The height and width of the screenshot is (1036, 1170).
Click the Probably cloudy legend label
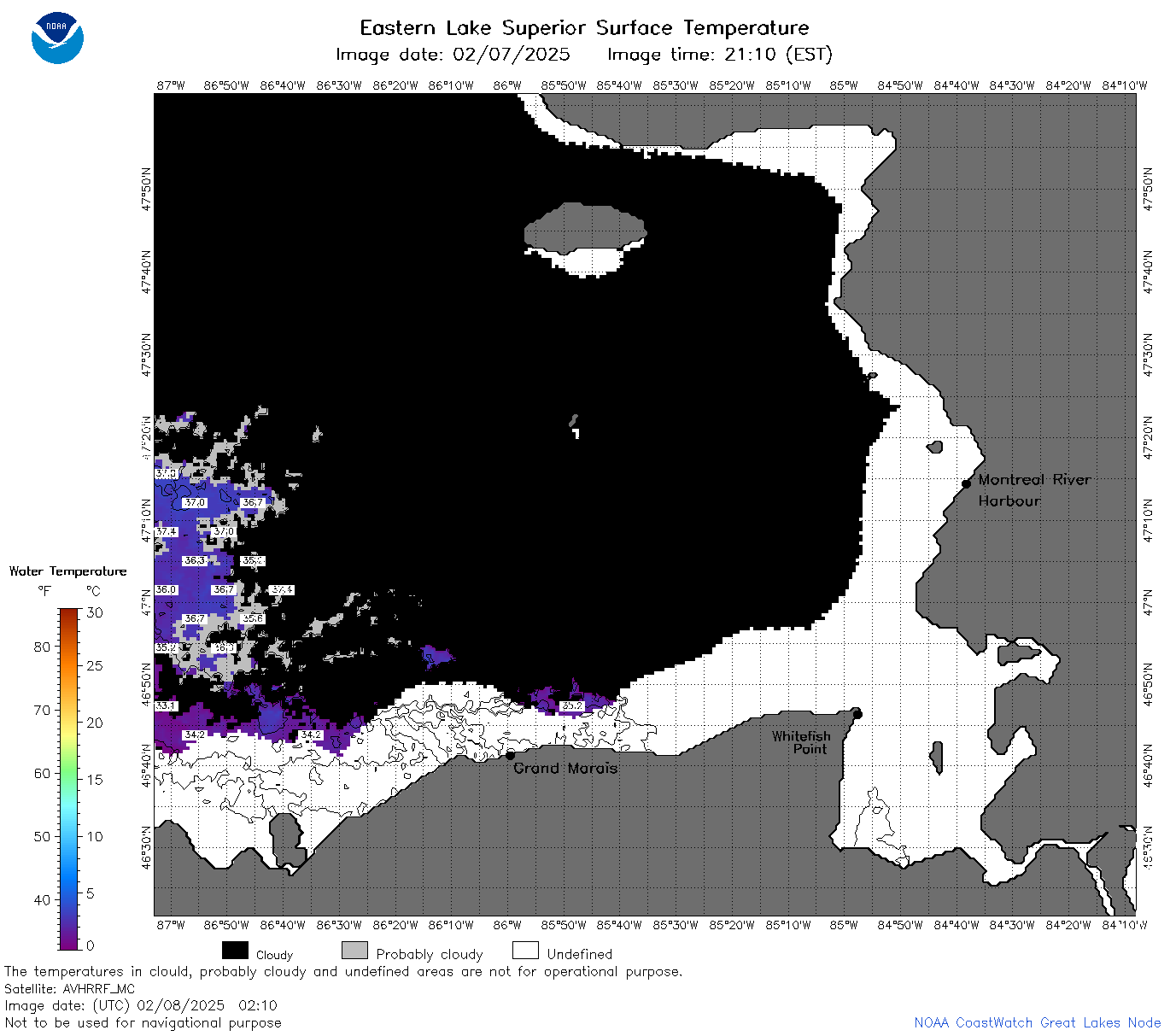click(430, 955)
